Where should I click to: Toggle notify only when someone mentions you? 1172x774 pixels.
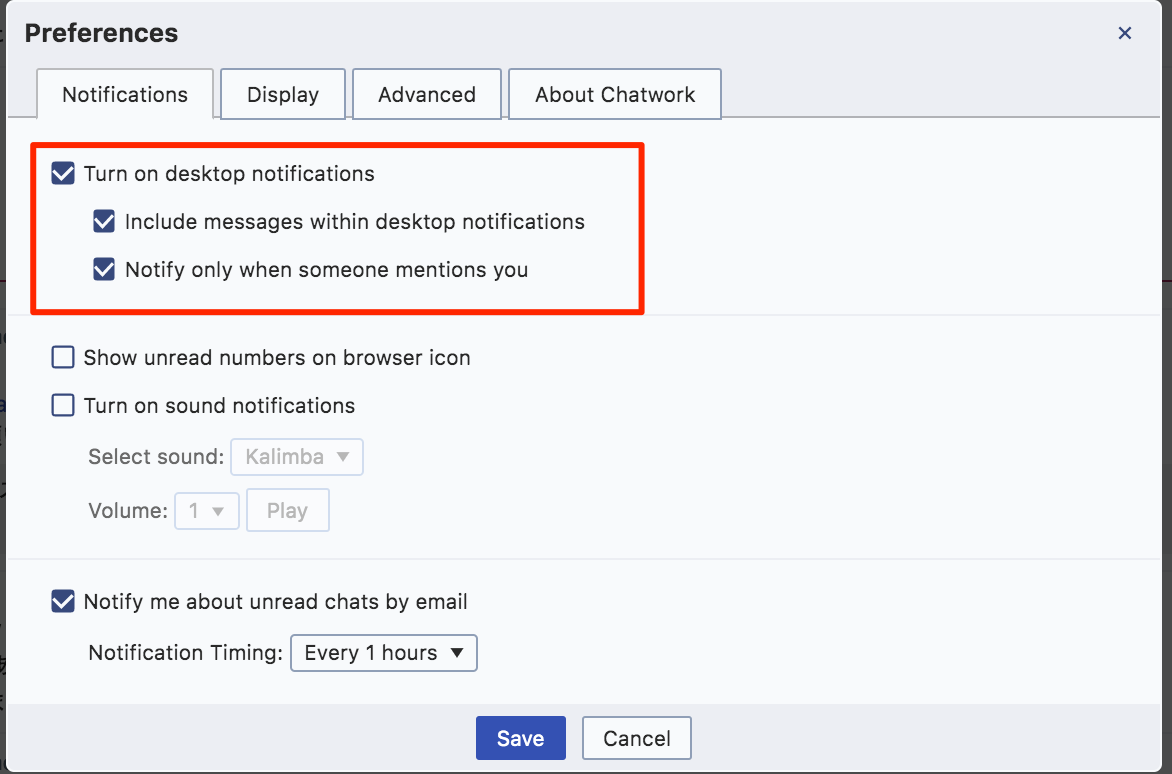point(104,269)
